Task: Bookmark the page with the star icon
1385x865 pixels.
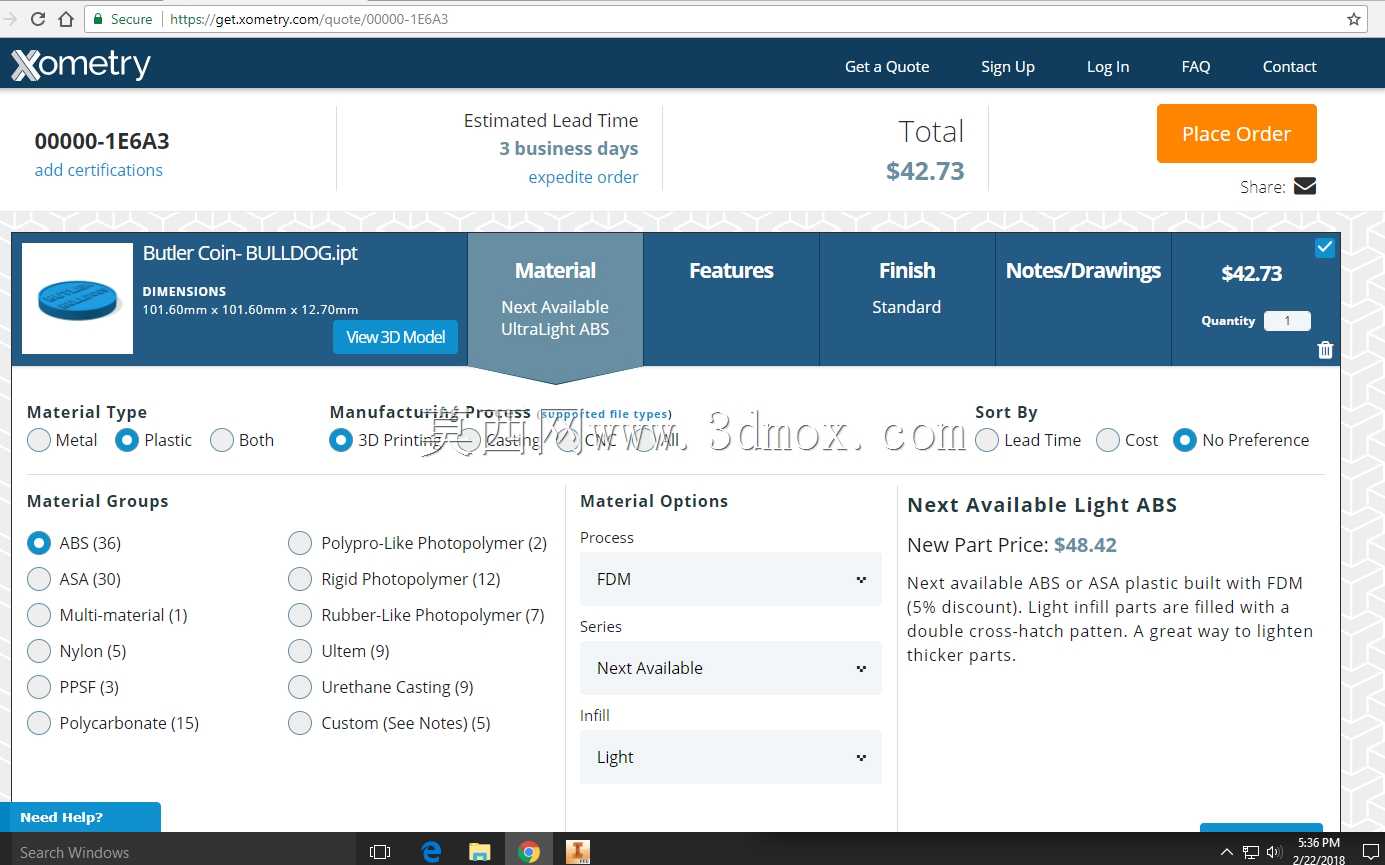Action: [1354, 19]
